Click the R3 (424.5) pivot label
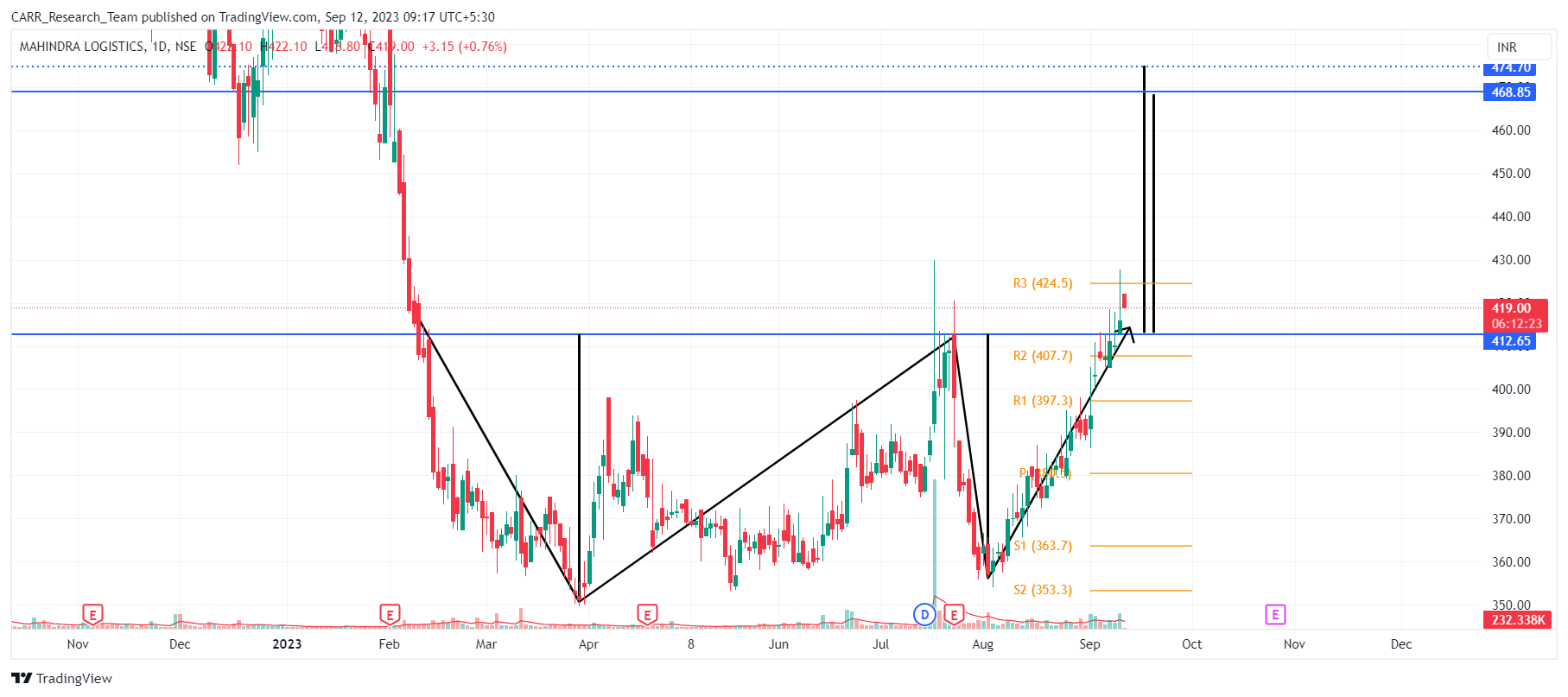The height and width of the screenshot is (697, 1568). [1043, 283]
